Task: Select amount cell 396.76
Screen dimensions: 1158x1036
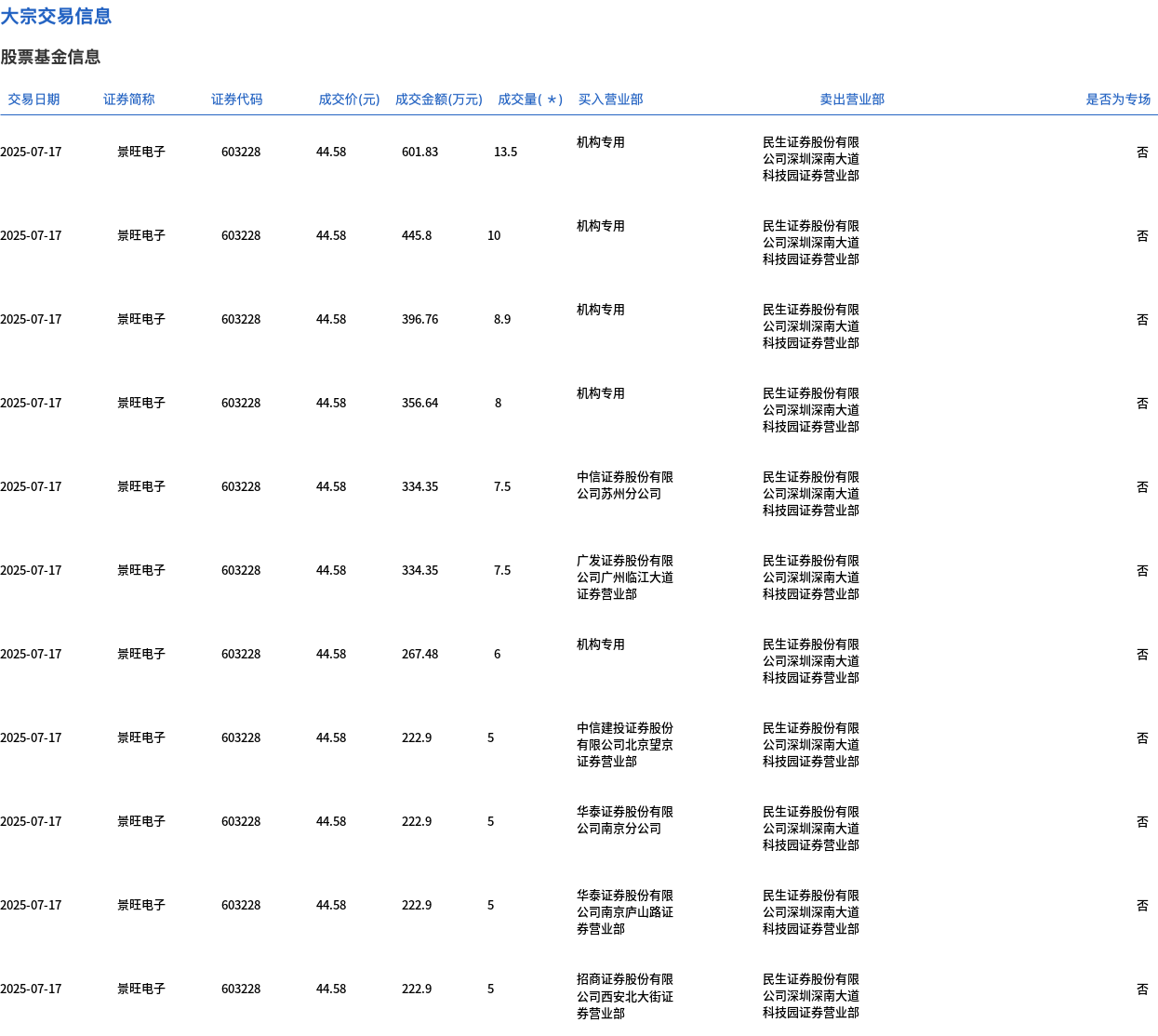Action: 419,319
